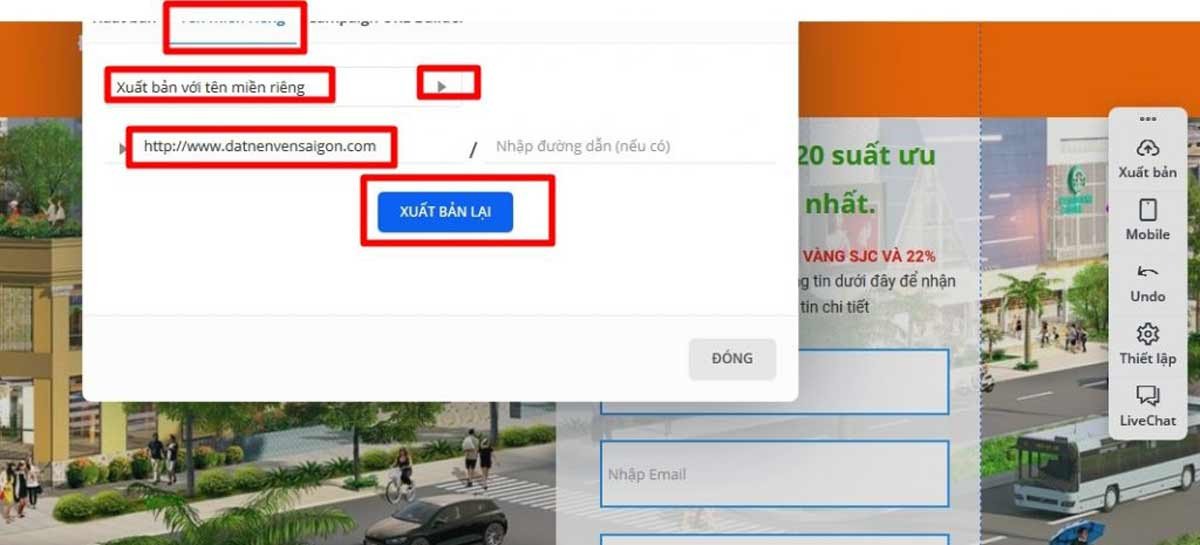Click the Undo arrow in side toolbar
Screen dimensions: 1200x545
(1148, 272)
